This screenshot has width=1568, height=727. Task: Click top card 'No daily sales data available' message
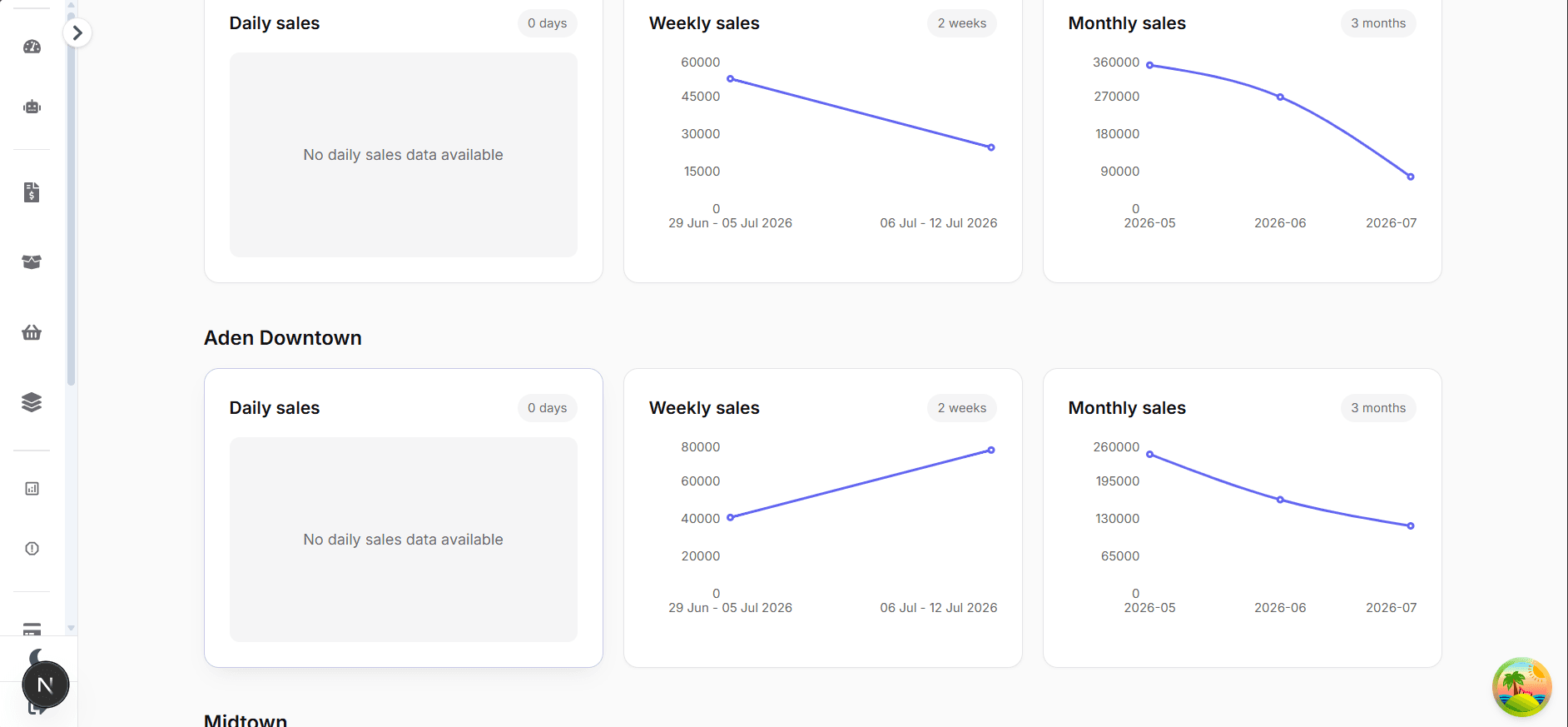click(x=404, y=155)
